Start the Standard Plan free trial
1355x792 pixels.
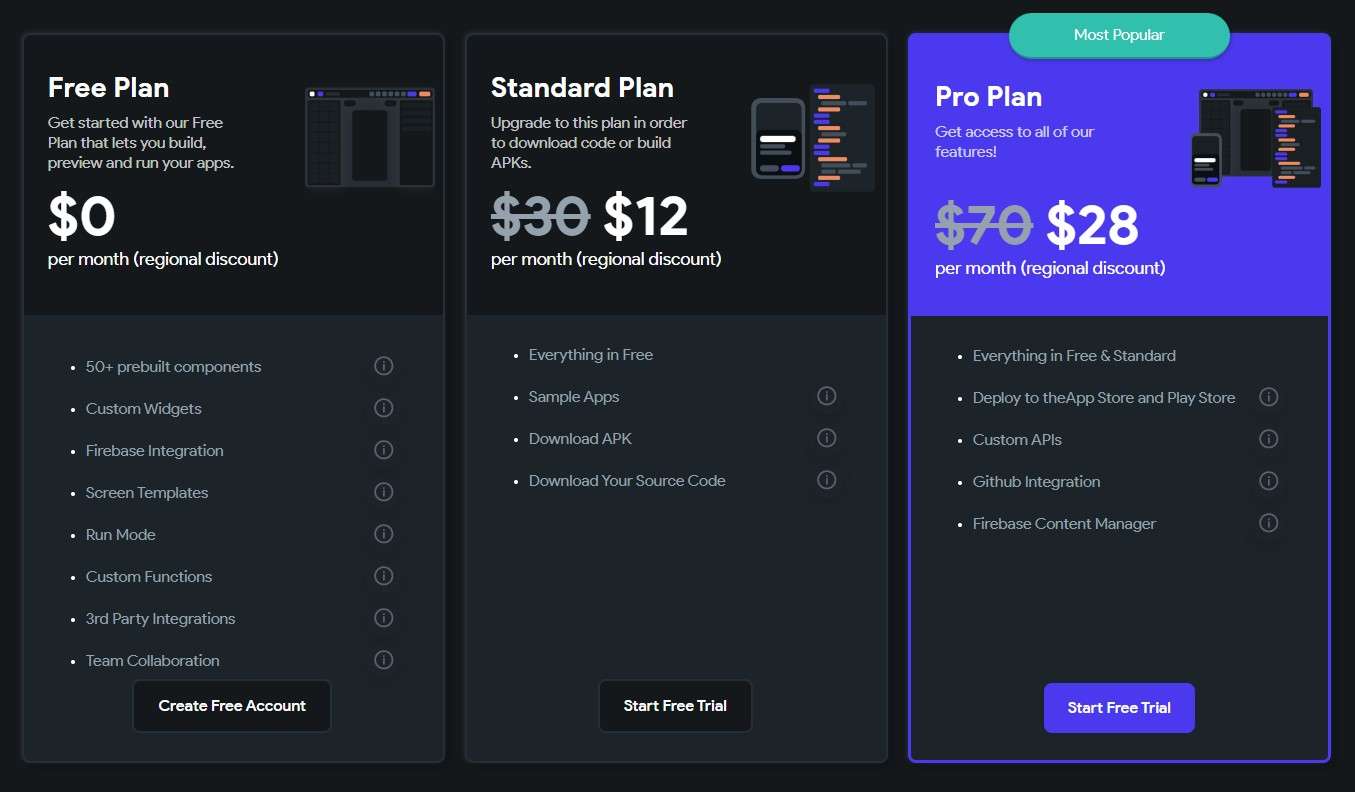tap(675, 706)
